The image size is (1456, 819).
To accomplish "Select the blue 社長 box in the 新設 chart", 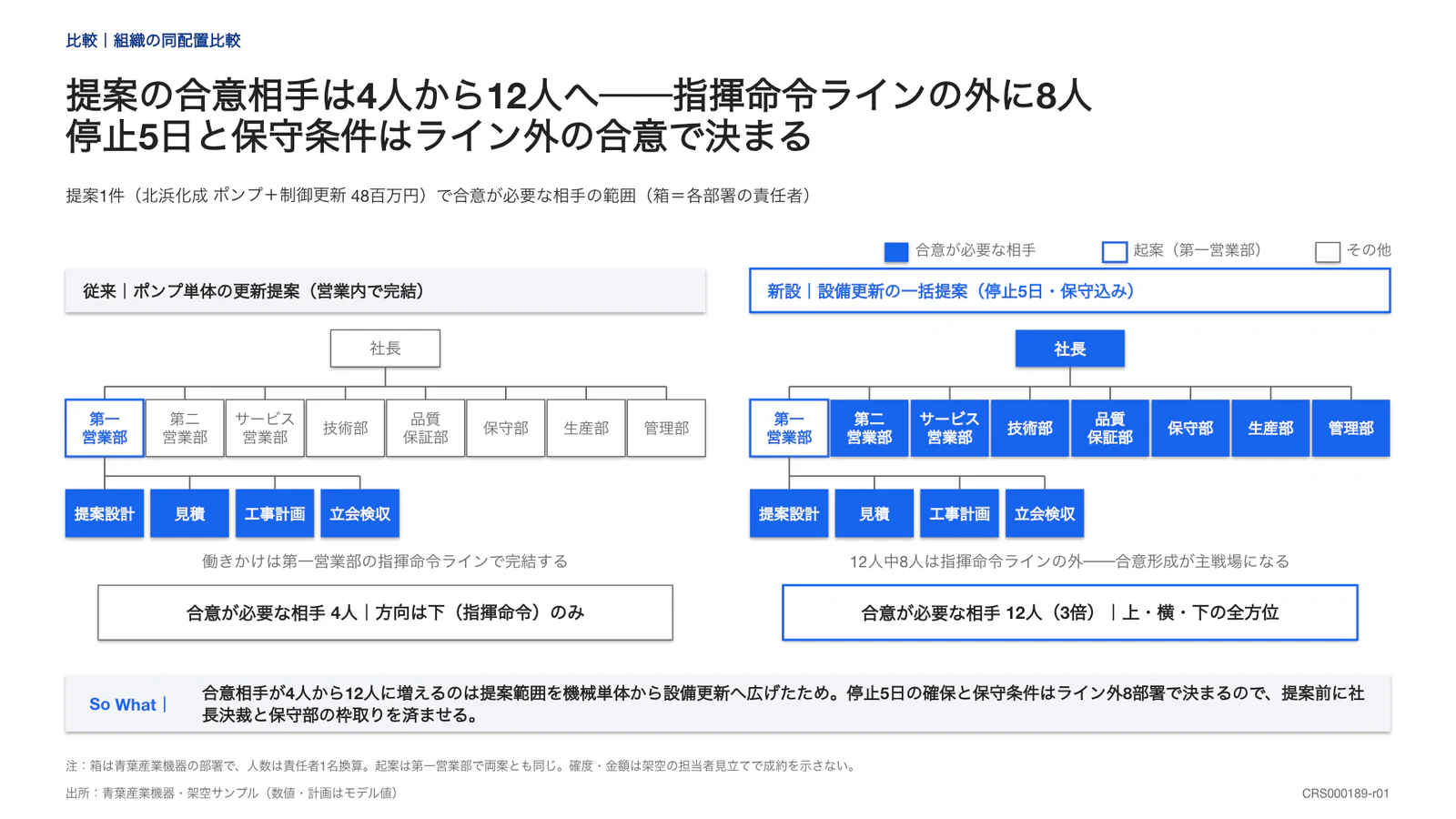I will (1070, 349).
